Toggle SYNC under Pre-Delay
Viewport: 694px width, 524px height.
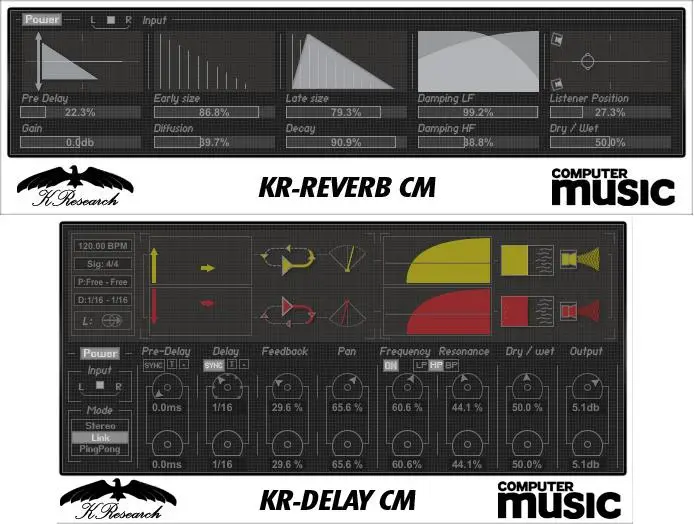click(154, 366)
